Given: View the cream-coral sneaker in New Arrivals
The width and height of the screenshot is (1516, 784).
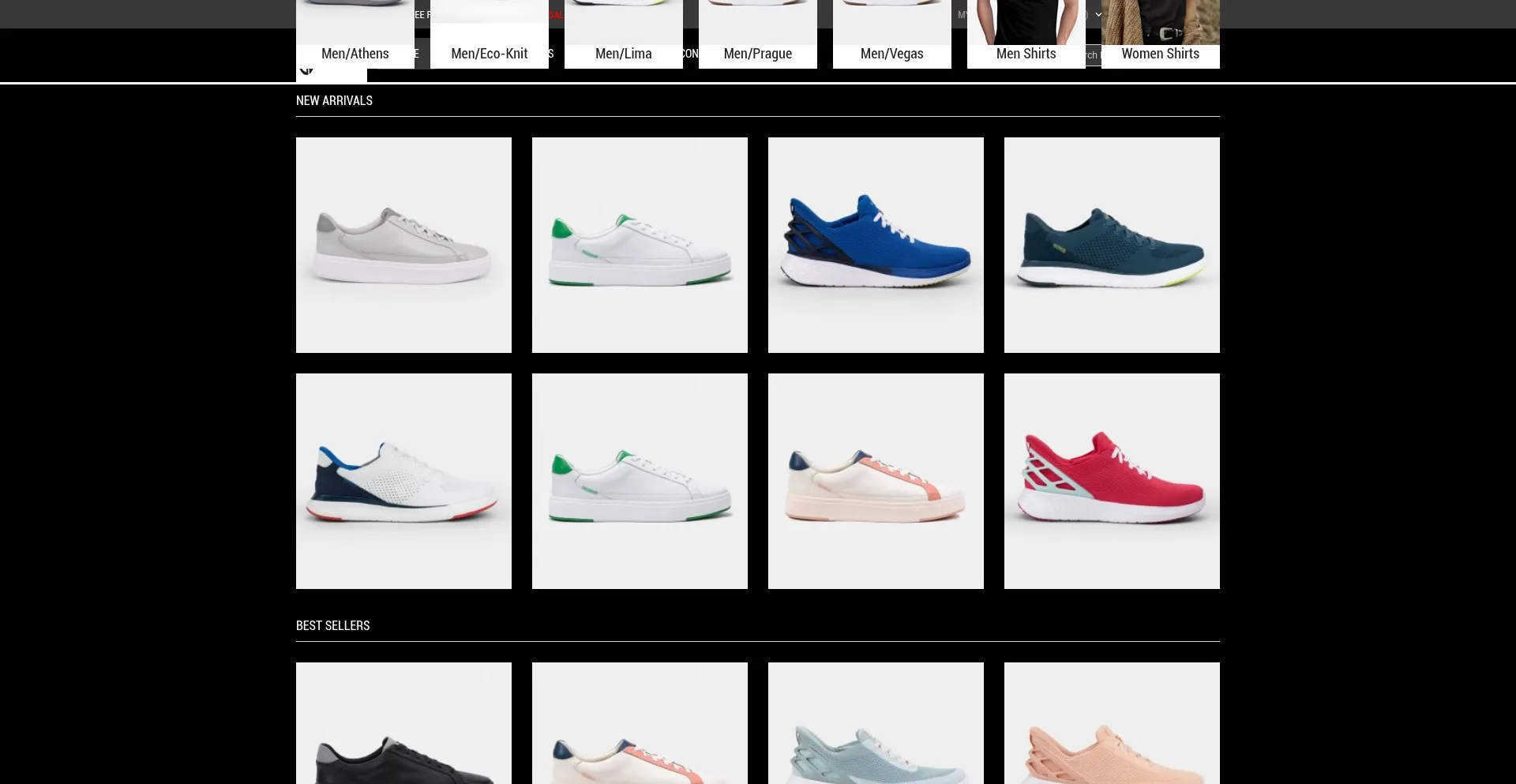Looking at the screenshot, I should pos(876,481).
